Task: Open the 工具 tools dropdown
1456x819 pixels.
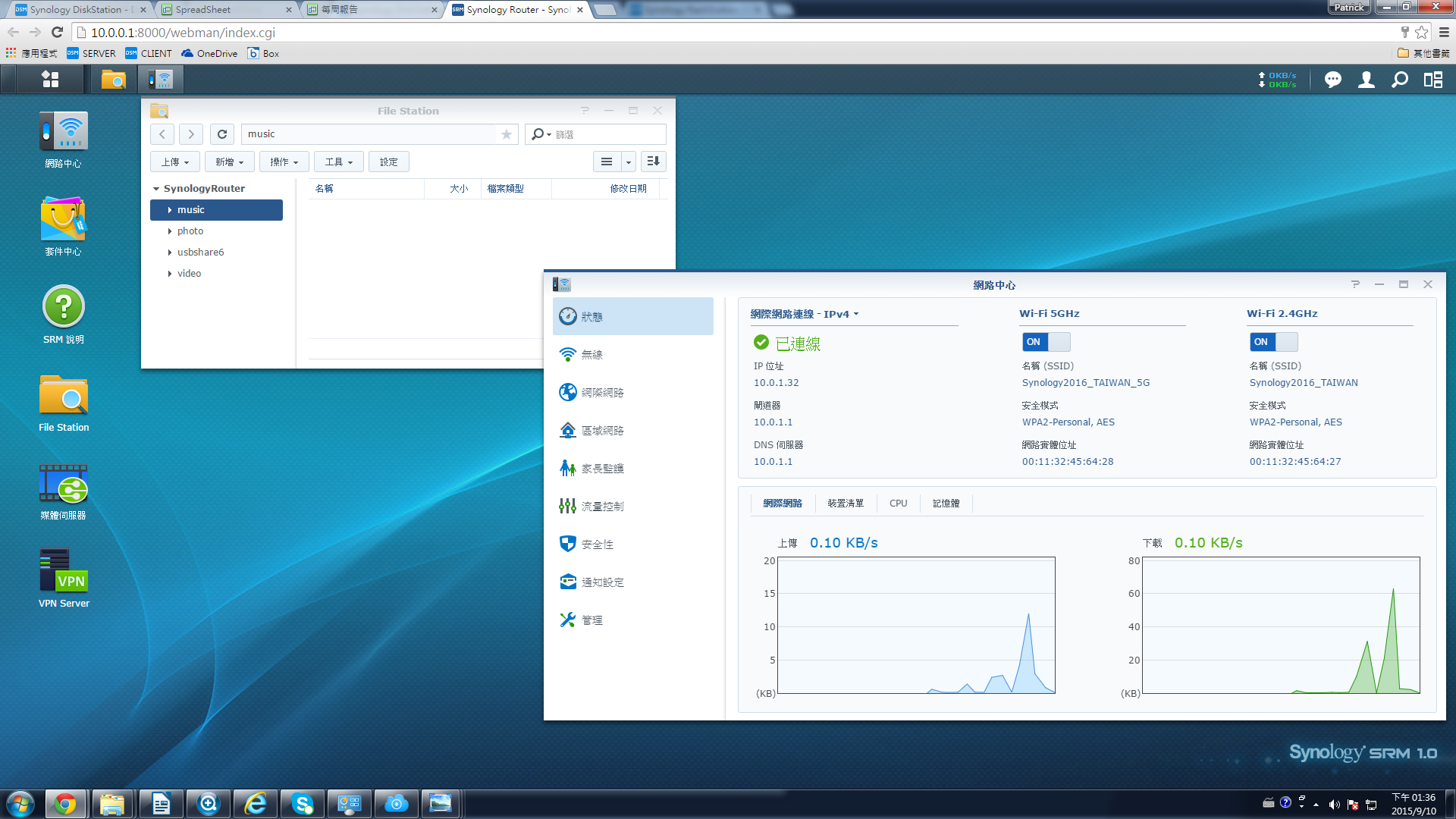Action: click(x=338, y=162)
